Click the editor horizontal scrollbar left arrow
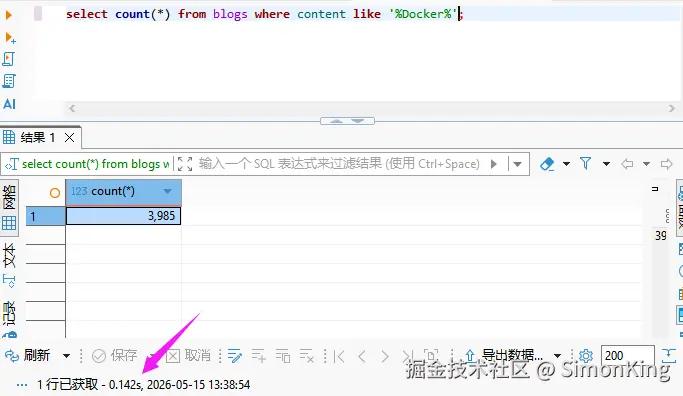The width and height of the screenshot is (683, 396). 72,108
